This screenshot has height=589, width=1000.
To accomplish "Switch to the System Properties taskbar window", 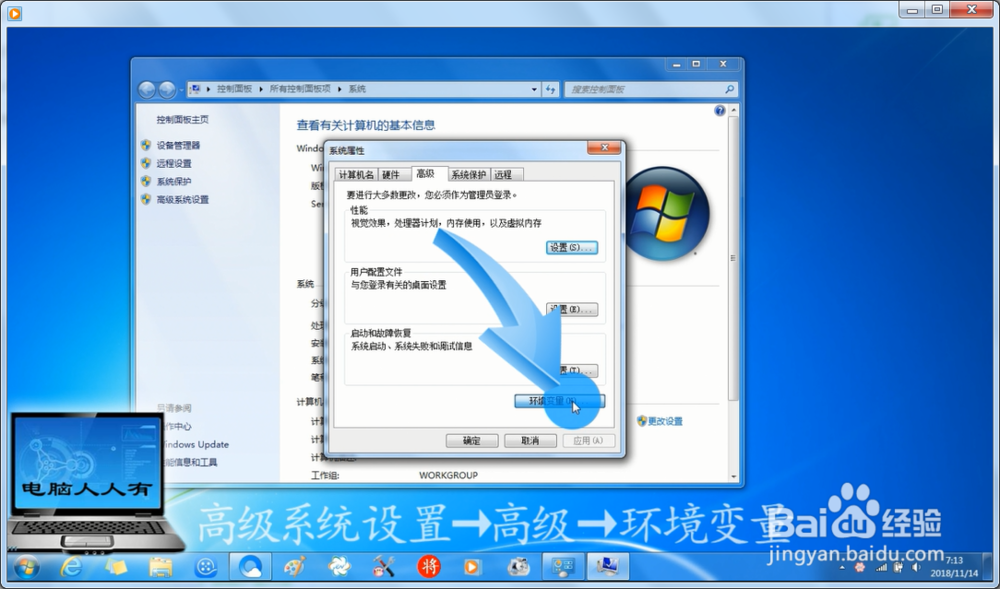I will tap(608, 566).
